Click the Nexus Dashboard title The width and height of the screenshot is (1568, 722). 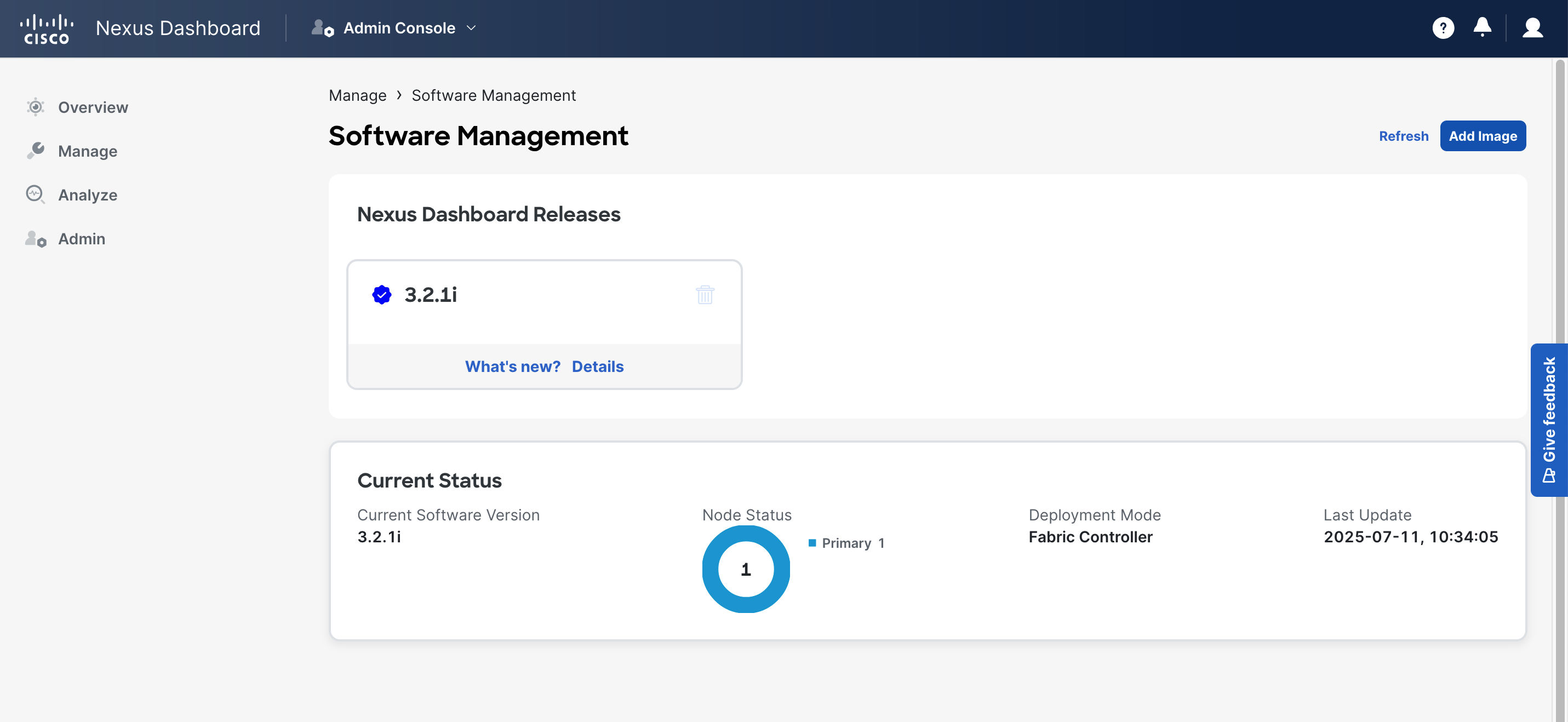point(178,28)
